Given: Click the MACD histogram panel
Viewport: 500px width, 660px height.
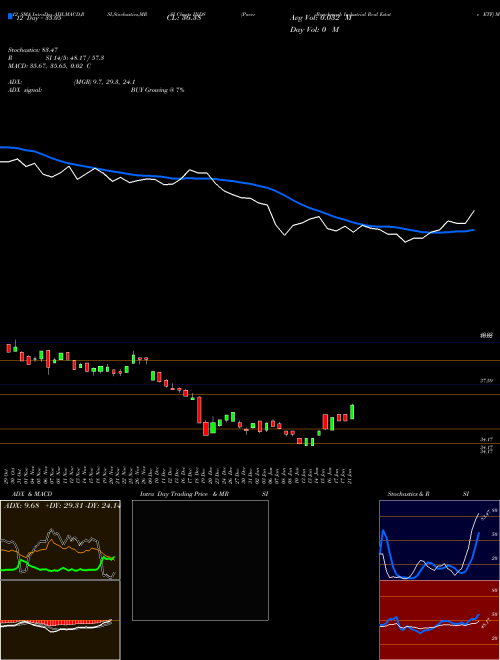Looking at the screenshot, I should pyautogui.click(x=60, y=620).
